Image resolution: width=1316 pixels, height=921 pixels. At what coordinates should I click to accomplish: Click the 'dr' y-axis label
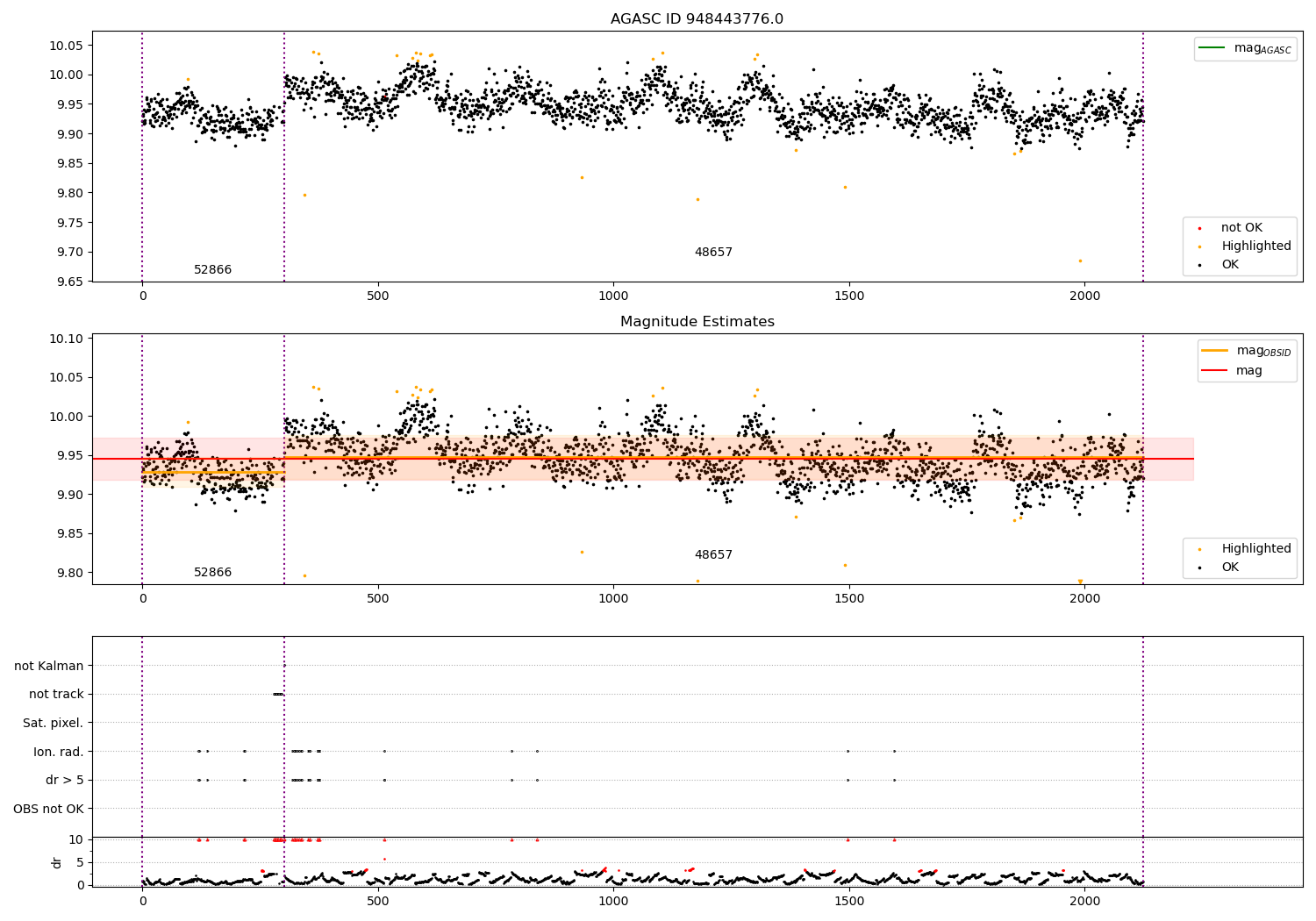pyautogui.click(x=57, y=862)
